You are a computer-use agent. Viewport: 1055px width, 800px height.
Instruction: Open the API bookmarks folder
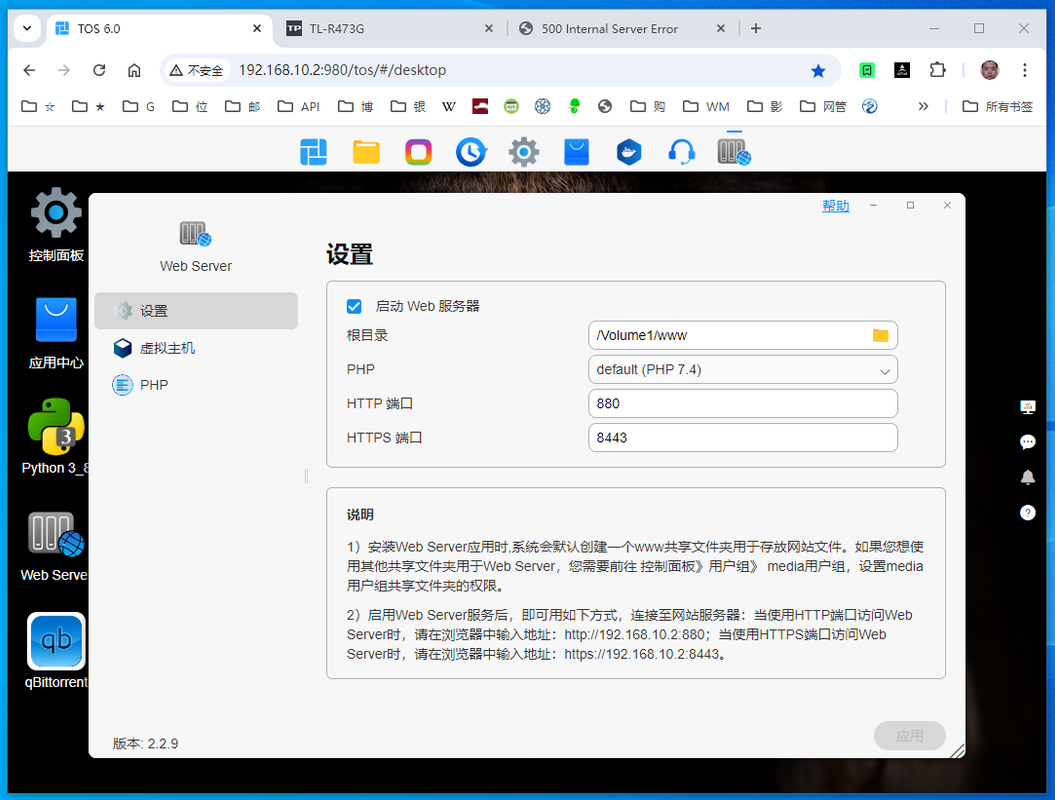pos(299,106)
